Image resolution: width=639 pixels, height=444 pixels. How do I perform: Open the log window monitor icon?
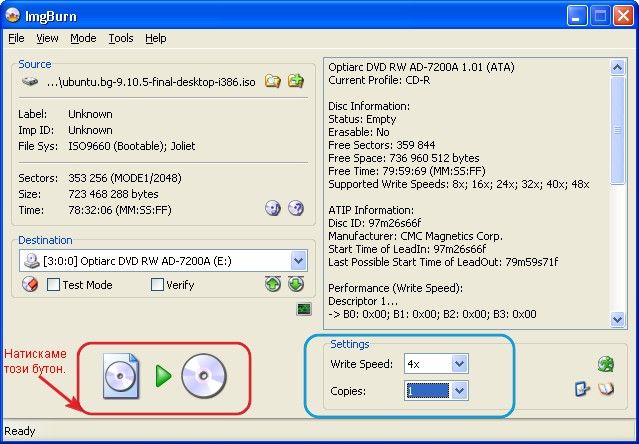pos(304,309)
